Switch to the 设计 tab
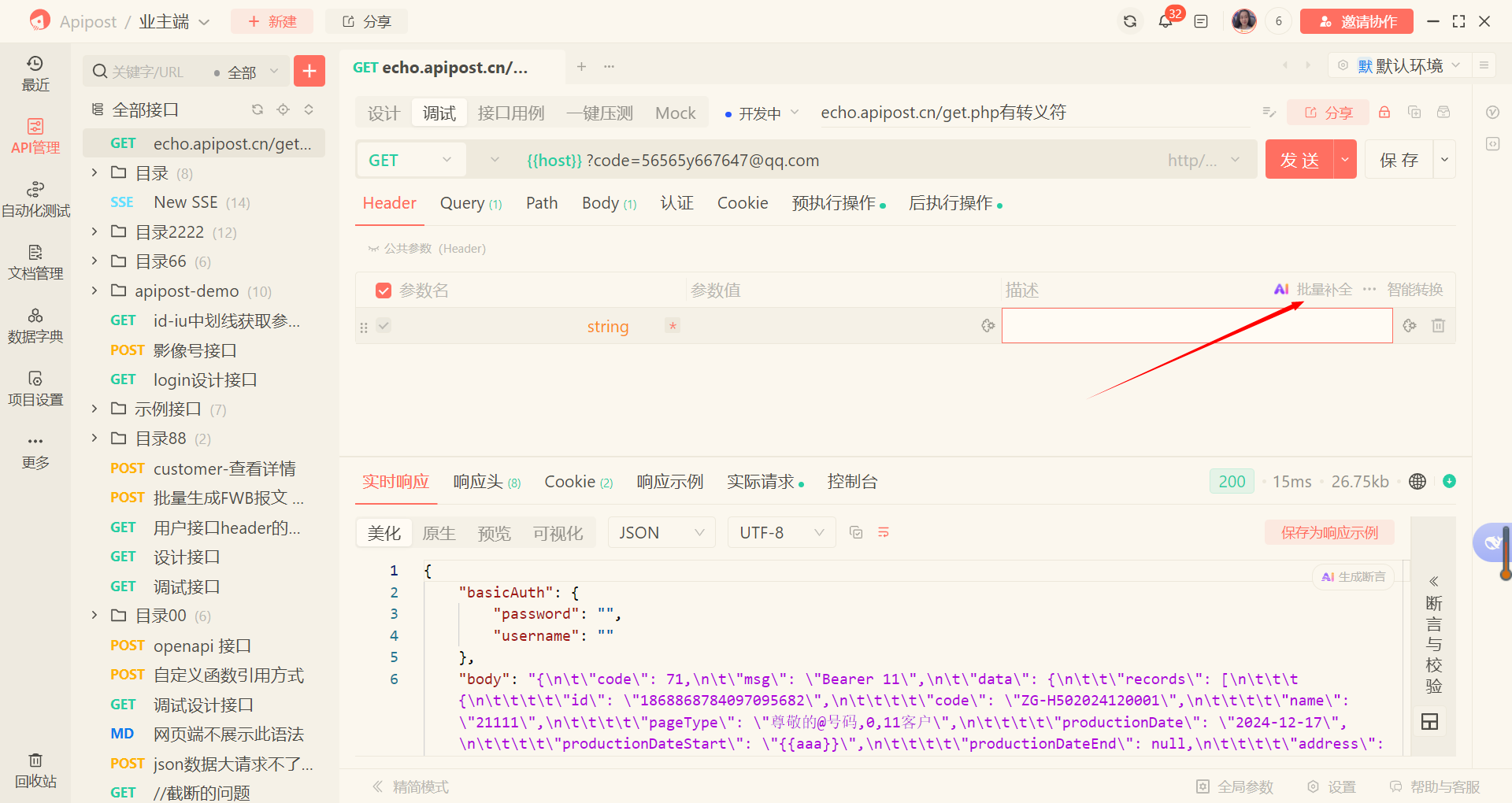 384,113
